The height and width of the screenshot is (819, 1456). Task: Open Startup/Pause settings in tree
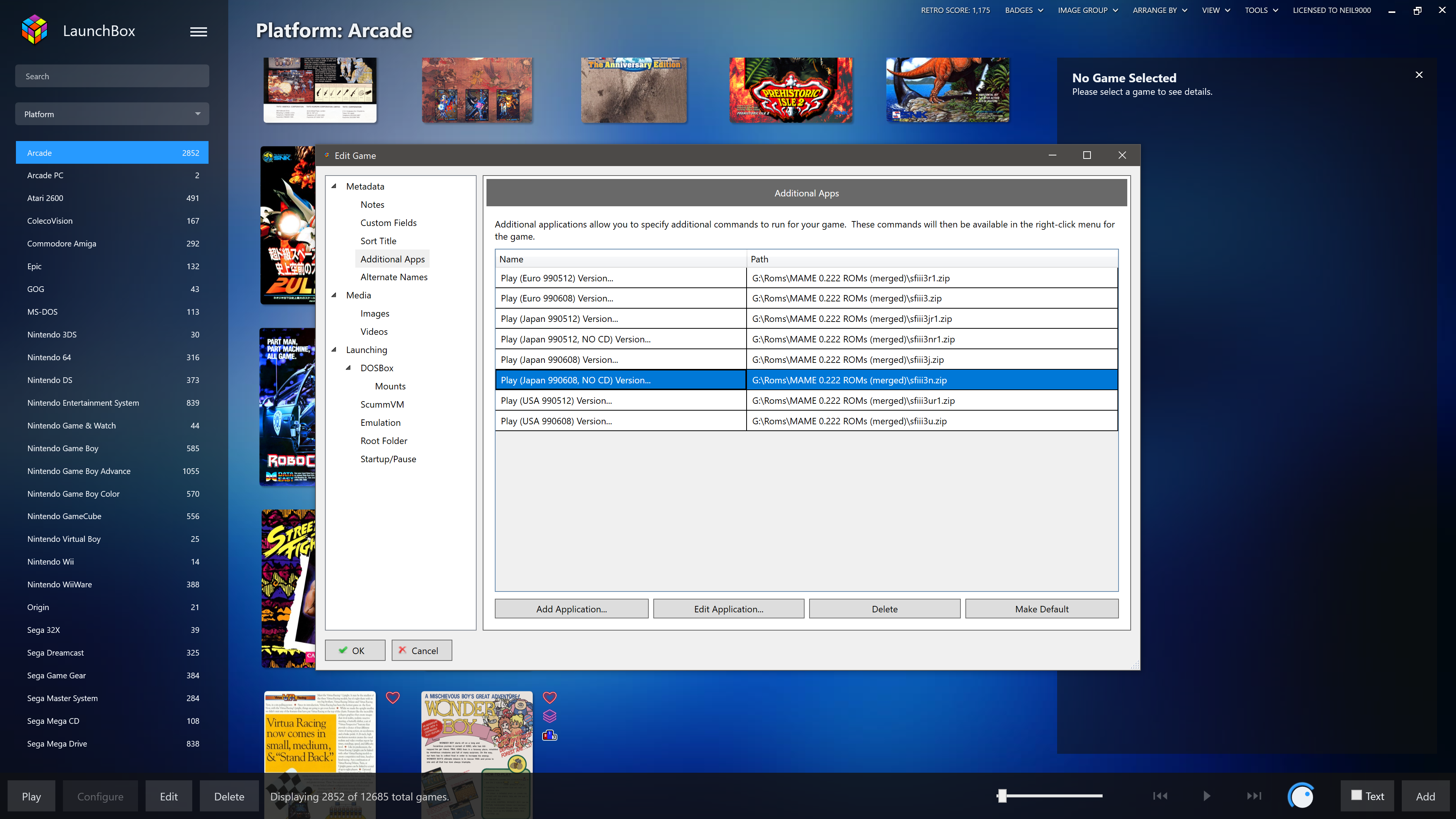pyautogui.click(x=388, y=459)
